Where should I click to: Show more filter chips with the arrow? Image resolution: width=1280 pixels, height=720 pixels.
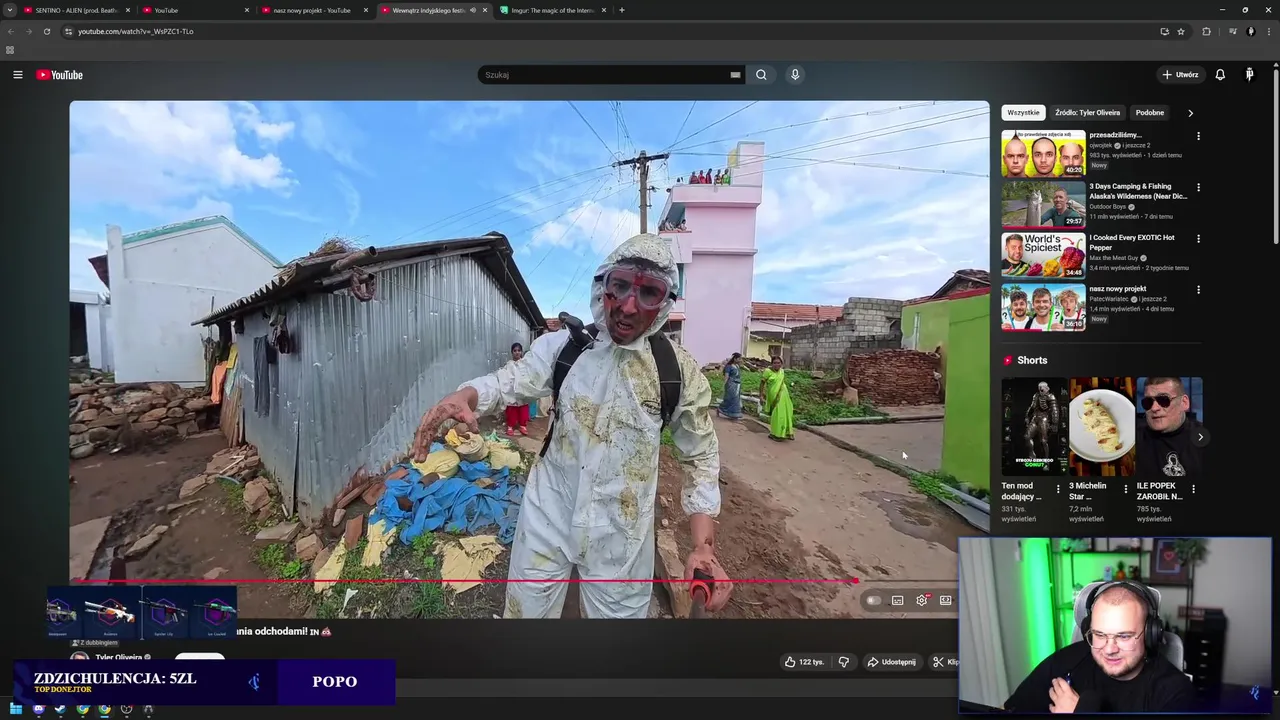(1190, 113)
